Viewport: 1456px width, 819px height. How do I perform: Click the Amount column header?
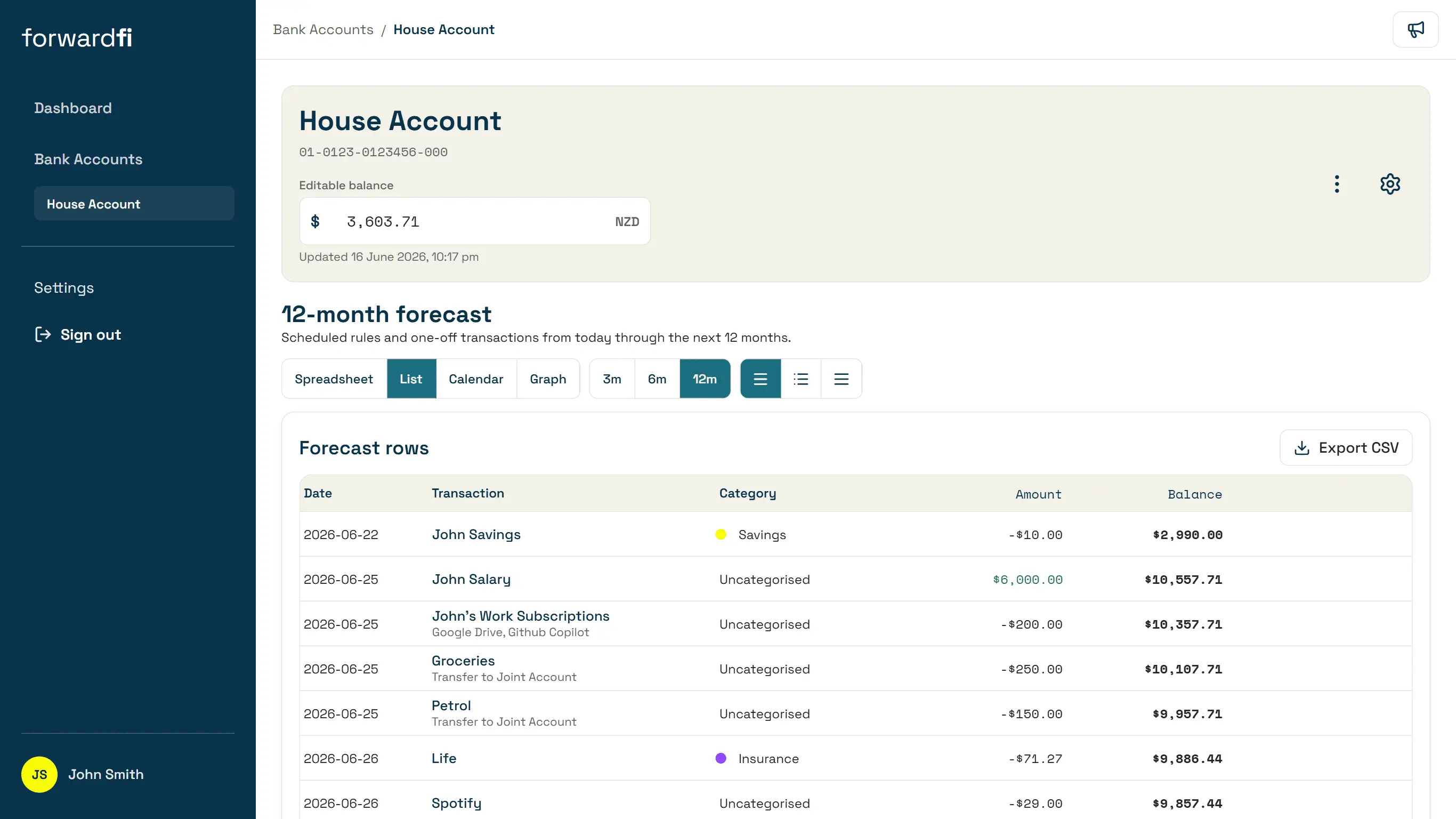pyautogui.click(x=1038, y=494)
